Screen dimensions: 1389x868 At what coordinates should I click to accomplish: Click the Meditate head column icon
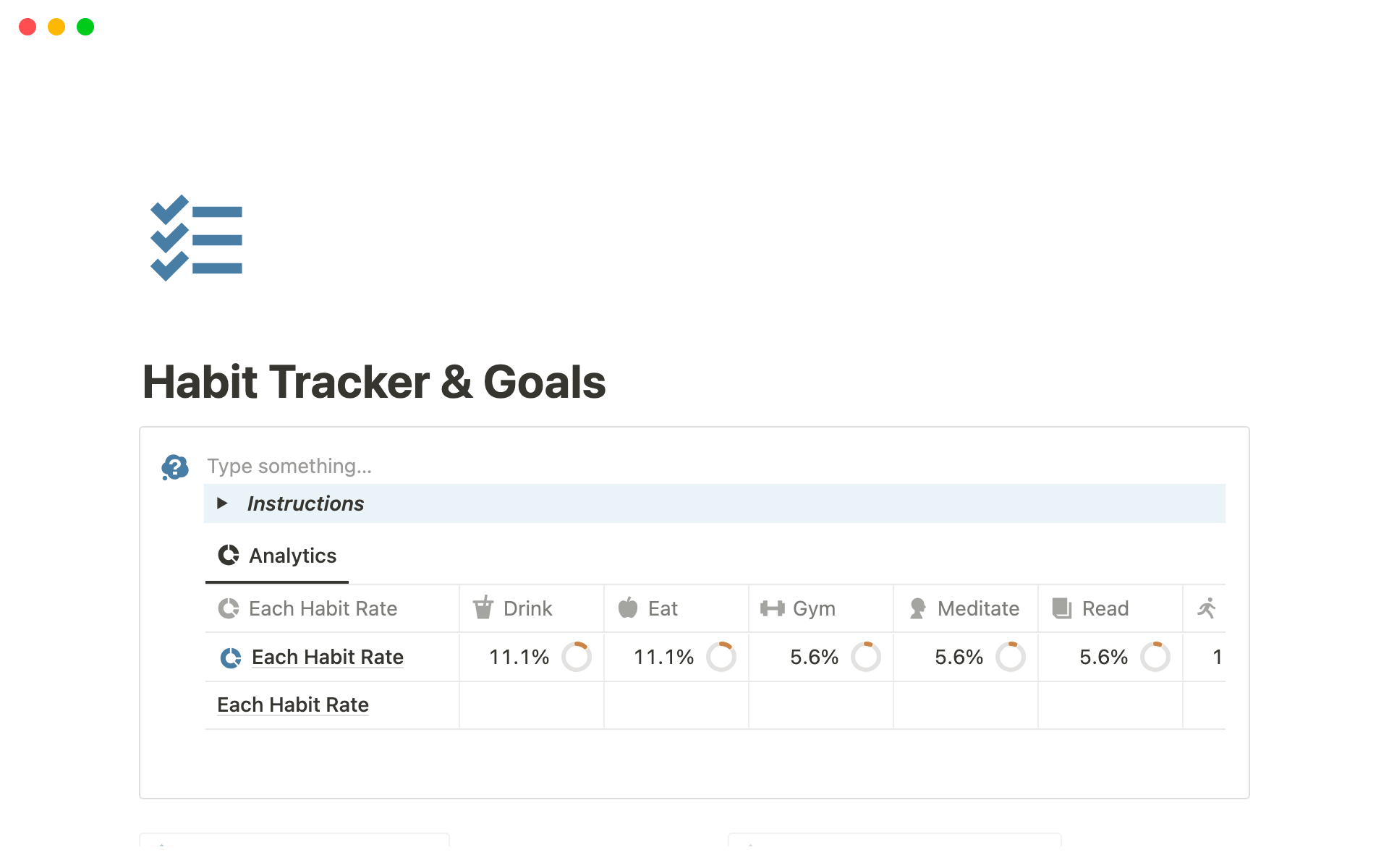coord(917,608)
